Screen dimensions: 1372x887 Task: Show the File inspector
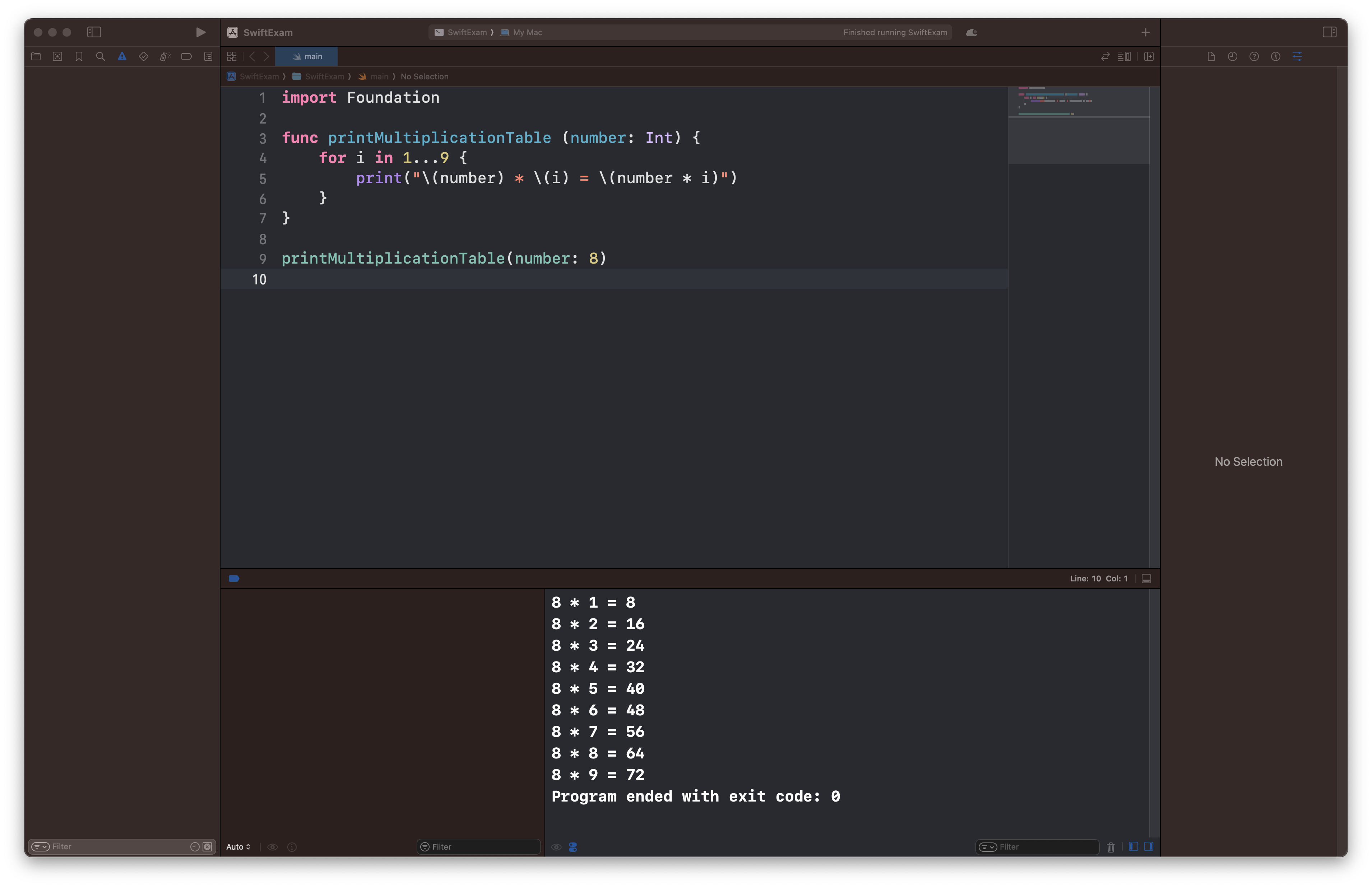1211,56
